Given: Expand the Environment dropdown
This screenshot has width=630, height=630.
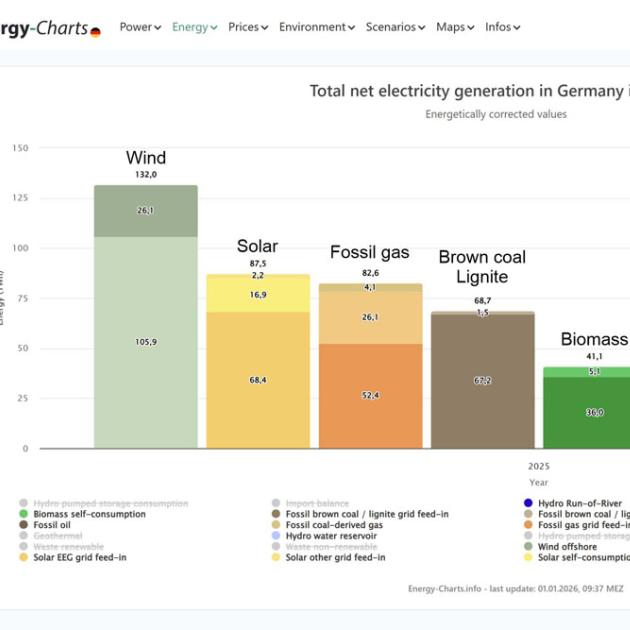Looking at the screenshot, I should coord(316,27).
